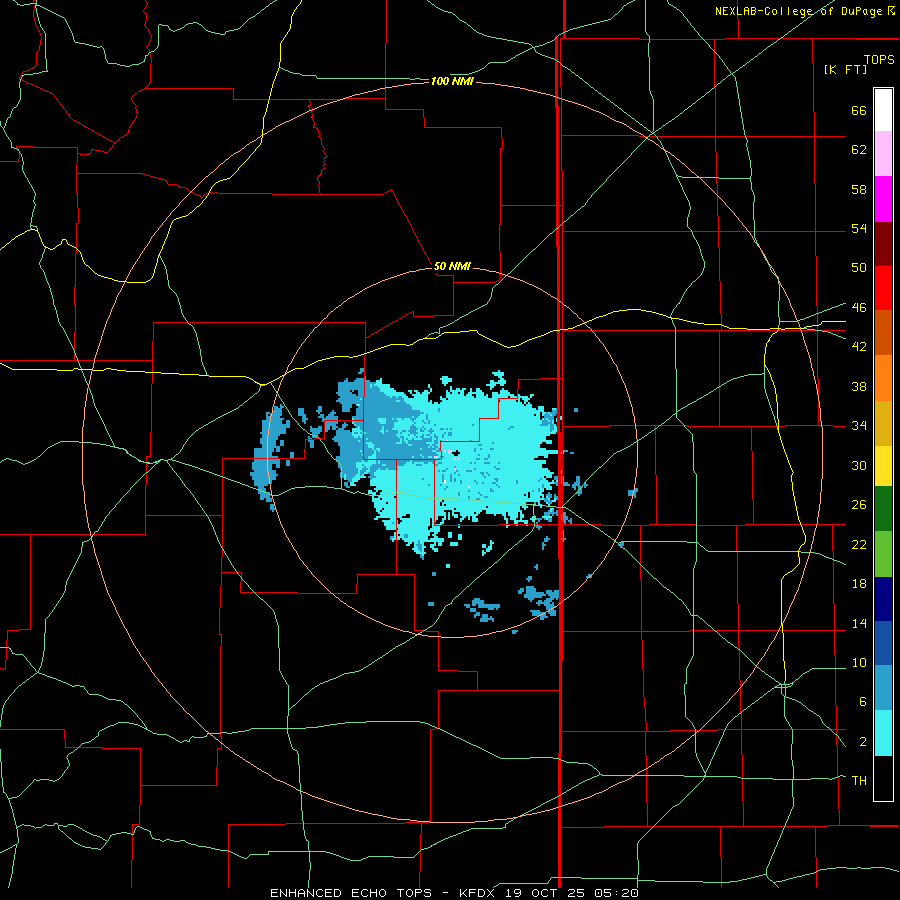The height and width of the screenshot is (900, 900).
Task: Click the dark green legend swatch
Action: tap(883, 508)
